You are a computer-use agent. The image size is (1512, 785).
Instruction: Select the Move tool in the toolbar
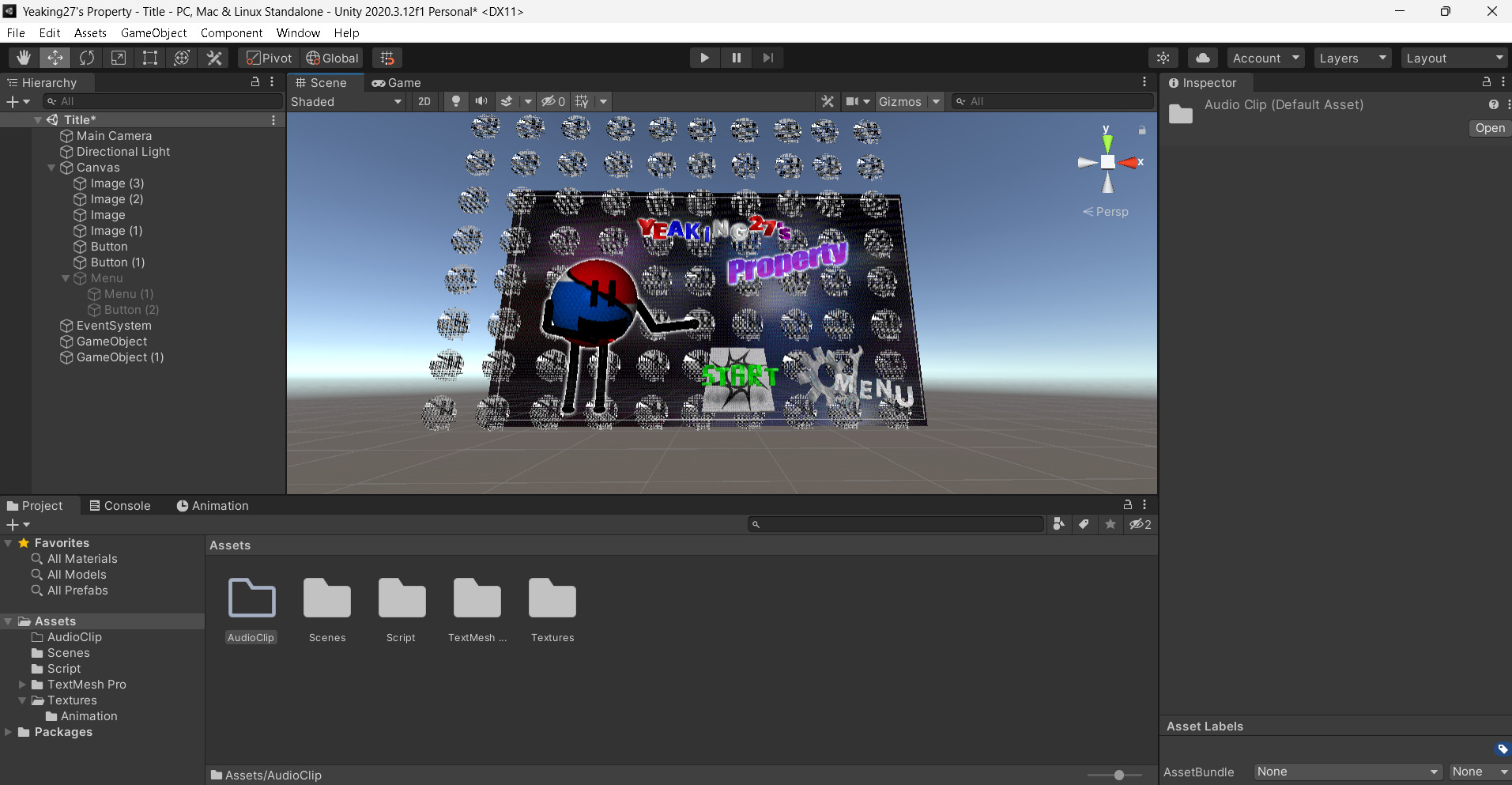pyautogui.click(x=55, y=57)
